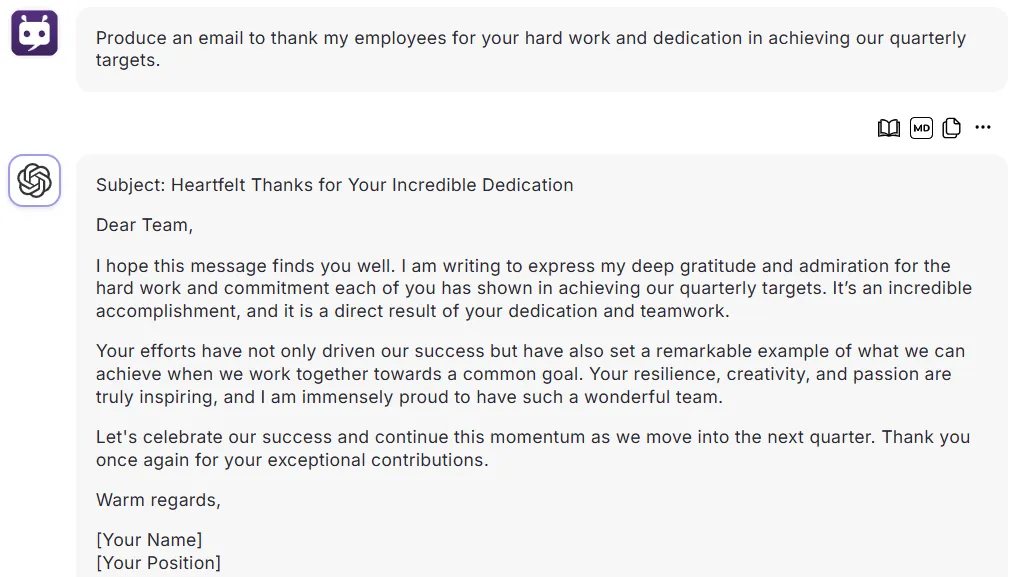
Task: Click the Subject line of the email
Action: [335, 185]
